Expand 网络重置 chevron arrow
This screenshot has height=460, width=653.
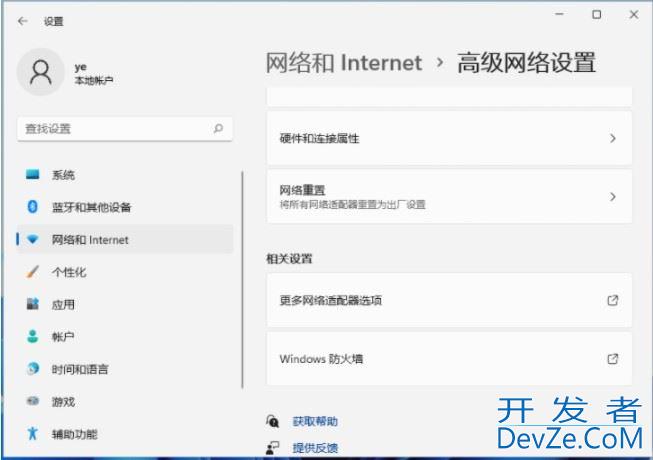pyautogui.click(x=613, y=196)
